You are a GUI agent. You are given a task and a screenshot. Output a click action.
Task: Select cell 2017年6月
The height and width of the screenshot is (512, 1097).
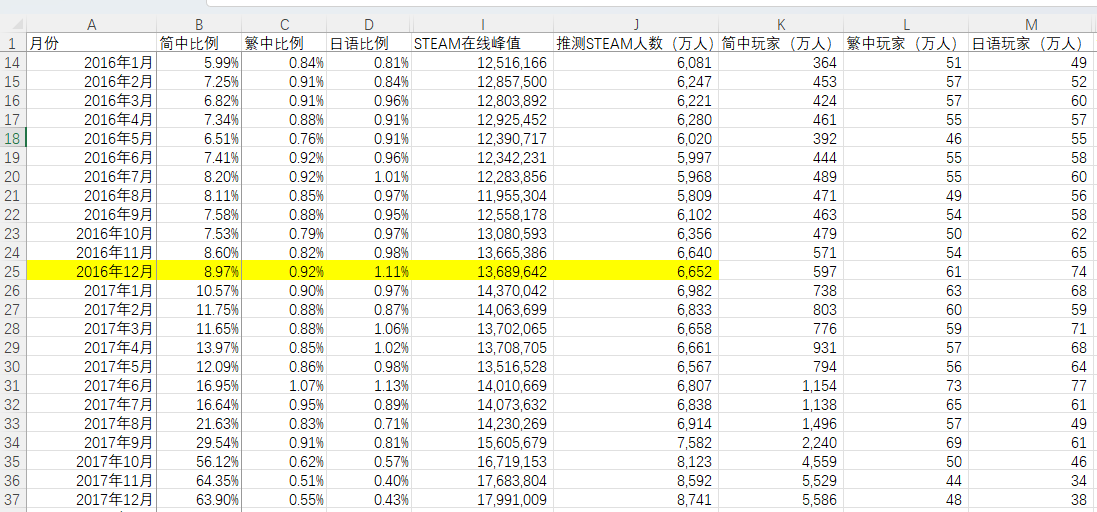coord(92,385)
